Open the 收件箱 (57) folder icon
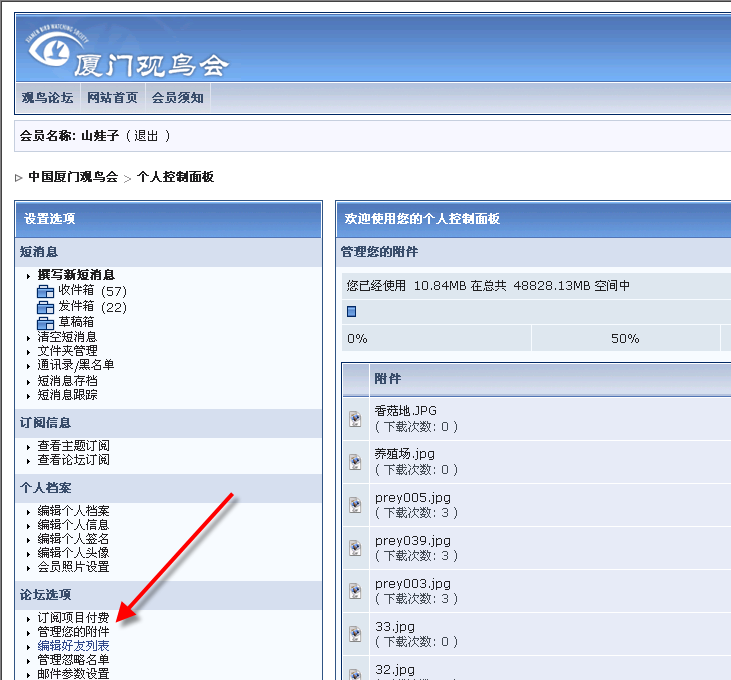731x680 pixels. coord(45,292)
